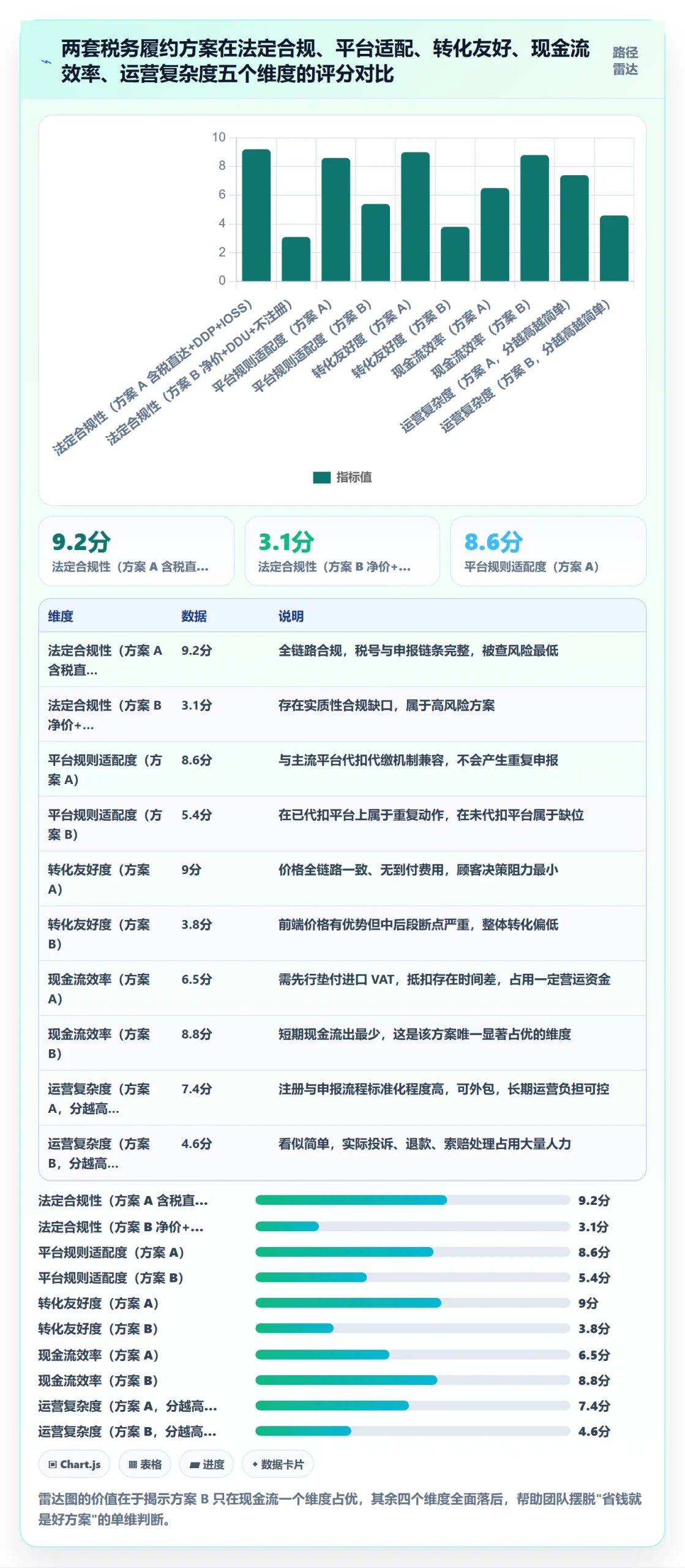Select the 9.2分 法定合规性 data card

(136, 551)
